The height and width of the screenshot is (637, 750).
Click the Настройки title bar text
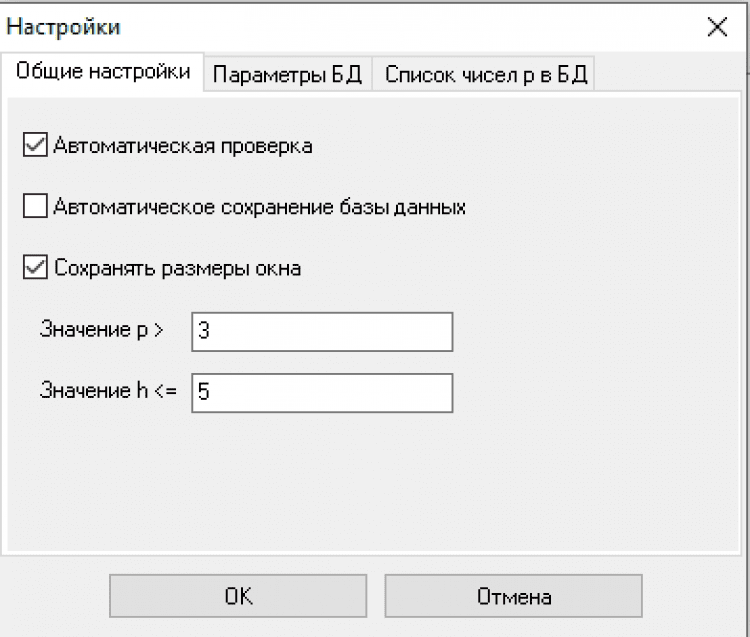click(x=64, y=27)
